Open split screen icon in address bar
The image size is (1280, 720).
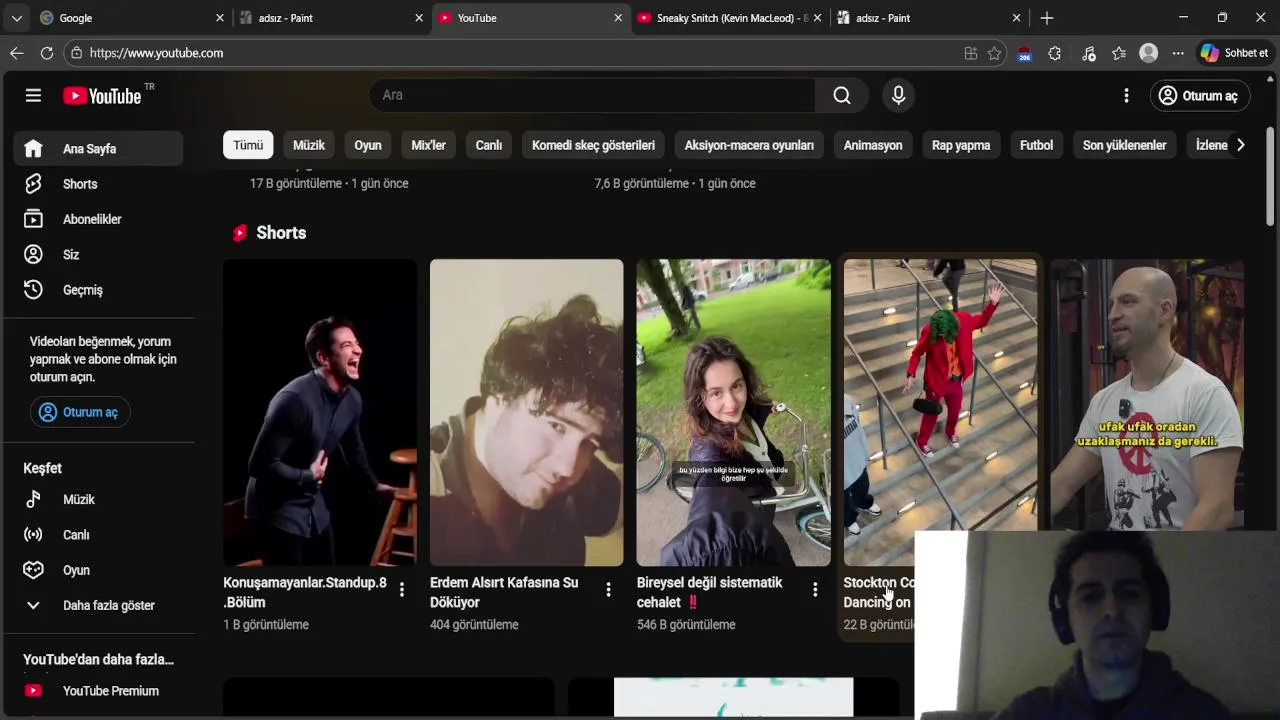click(x=970, y=53)
